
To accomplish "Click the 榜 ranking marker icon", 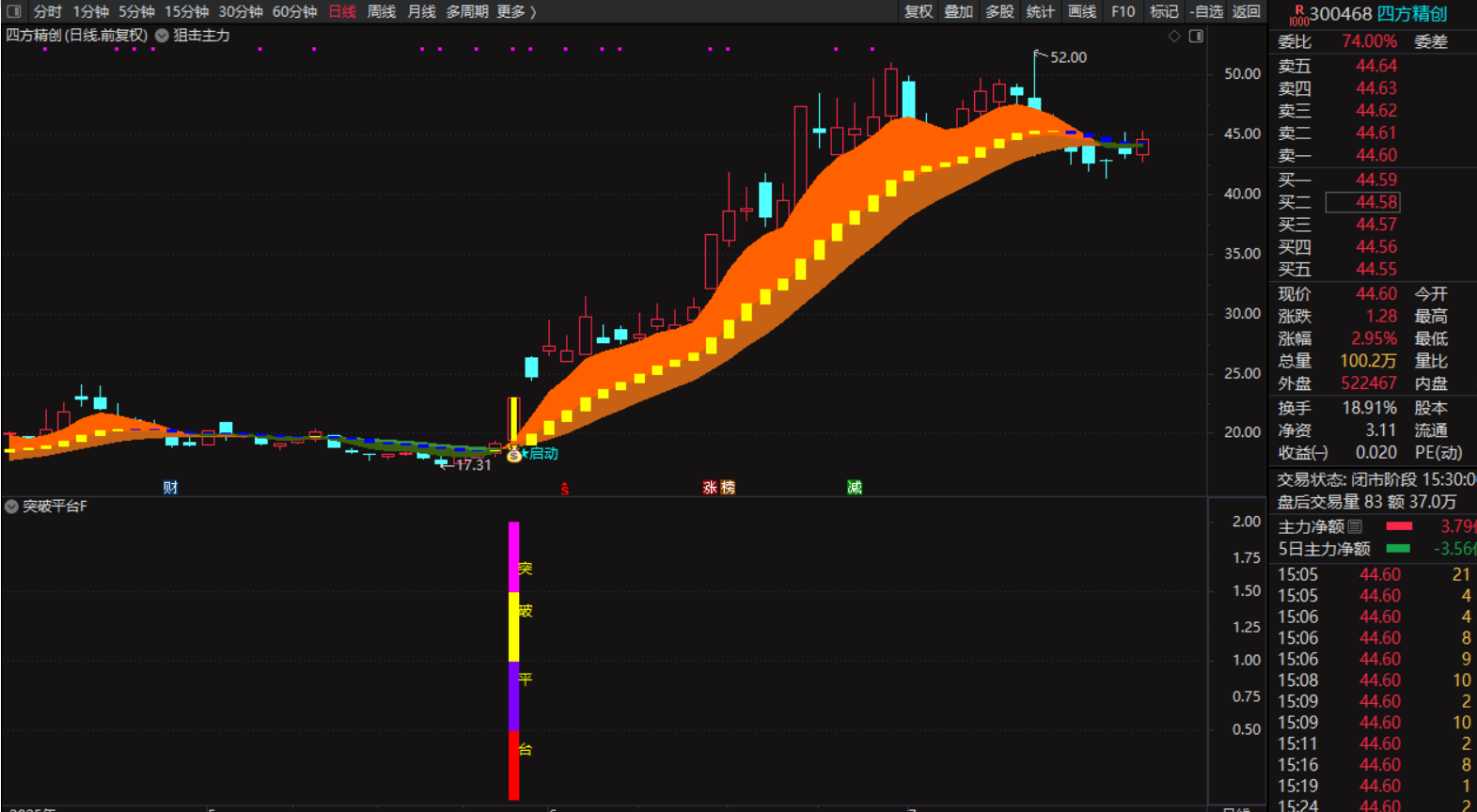I will click(728, 487).
